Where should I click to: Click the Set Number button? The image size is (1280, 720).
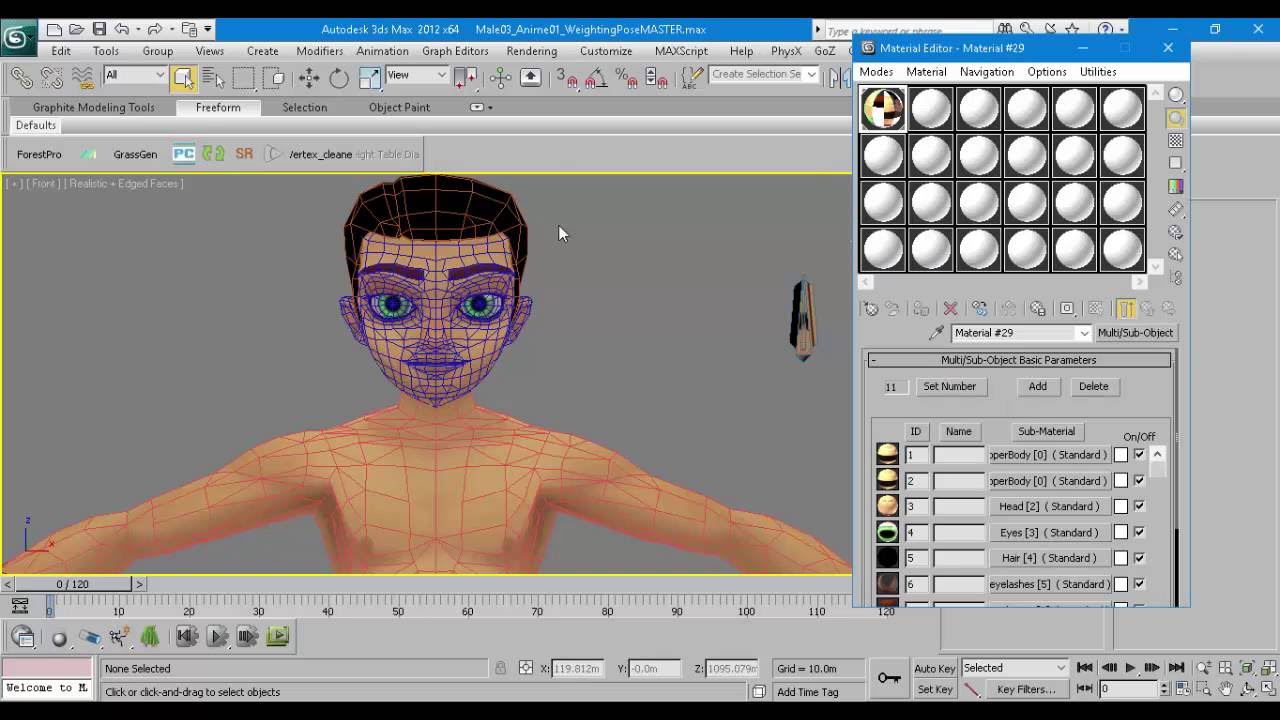(949, 386)
